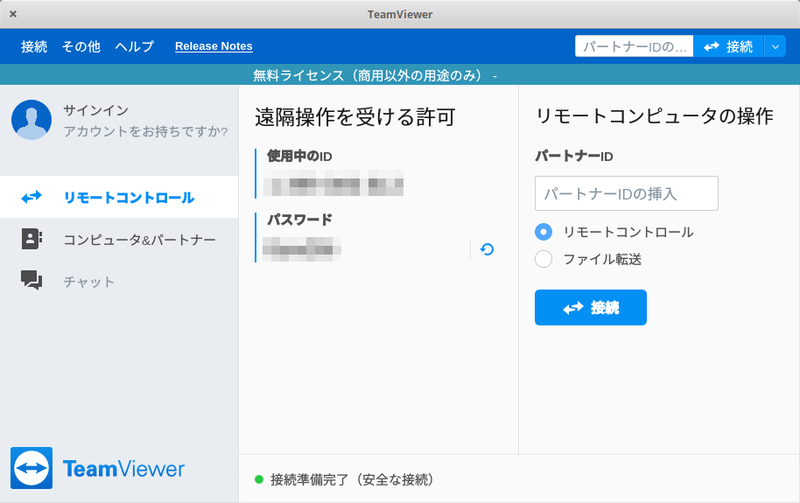
Task: Select the リモートコントロール radio button
Action: coord(543,232)
